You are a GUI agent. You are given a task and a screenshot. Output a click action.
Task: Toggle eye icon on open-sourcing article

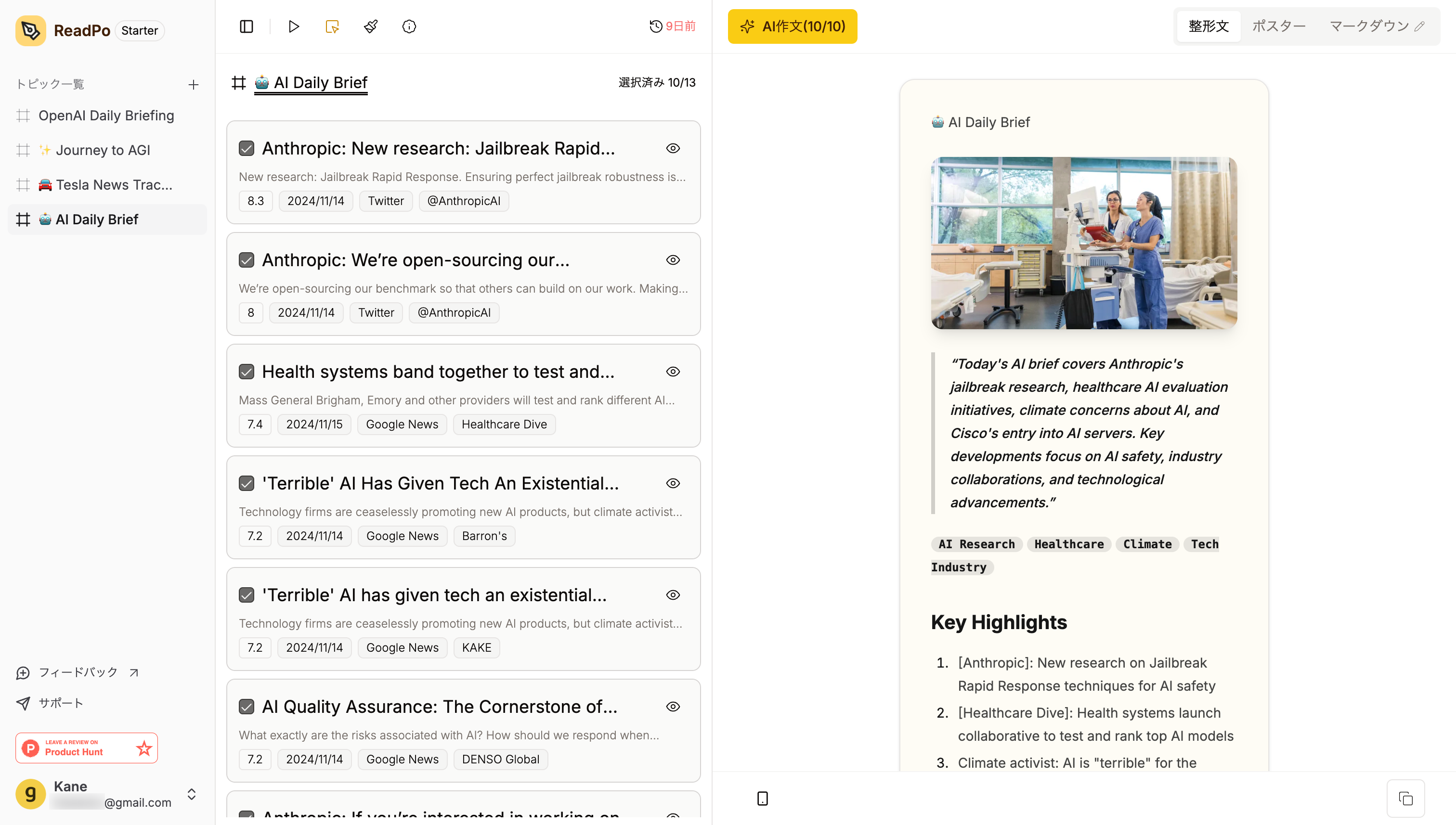[673, 260]
